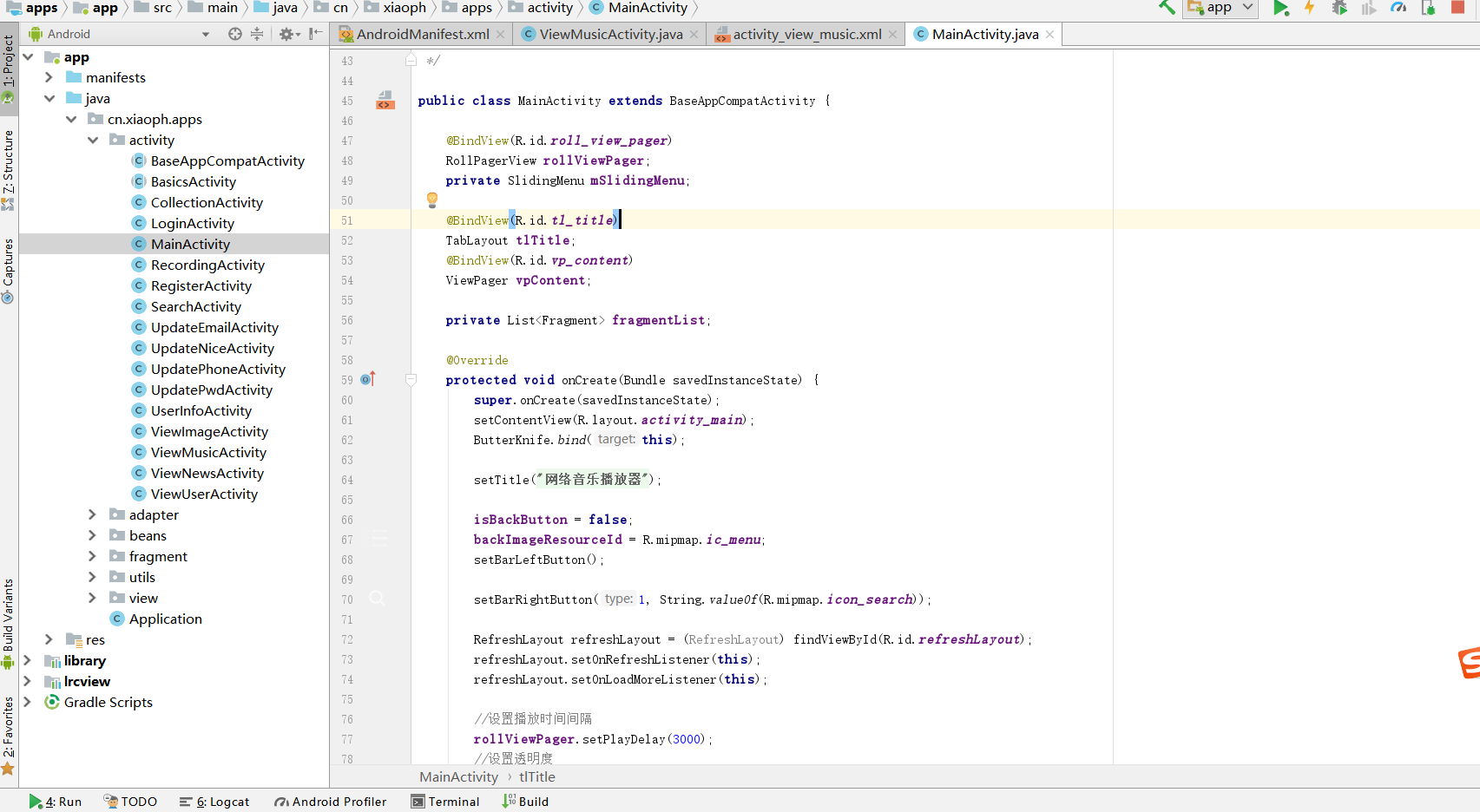1480x812 pixels.
Task: Expand the adapter package
Action: coord(93,515)
